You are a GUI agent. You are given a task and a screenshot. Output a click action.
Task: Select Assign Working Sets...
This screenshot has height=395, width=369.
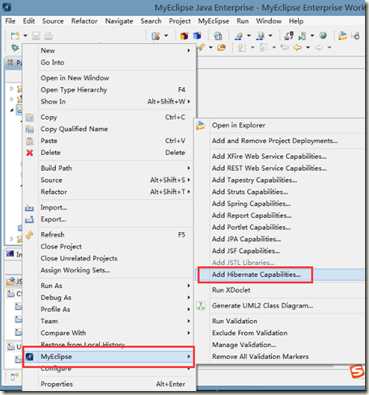75,270
